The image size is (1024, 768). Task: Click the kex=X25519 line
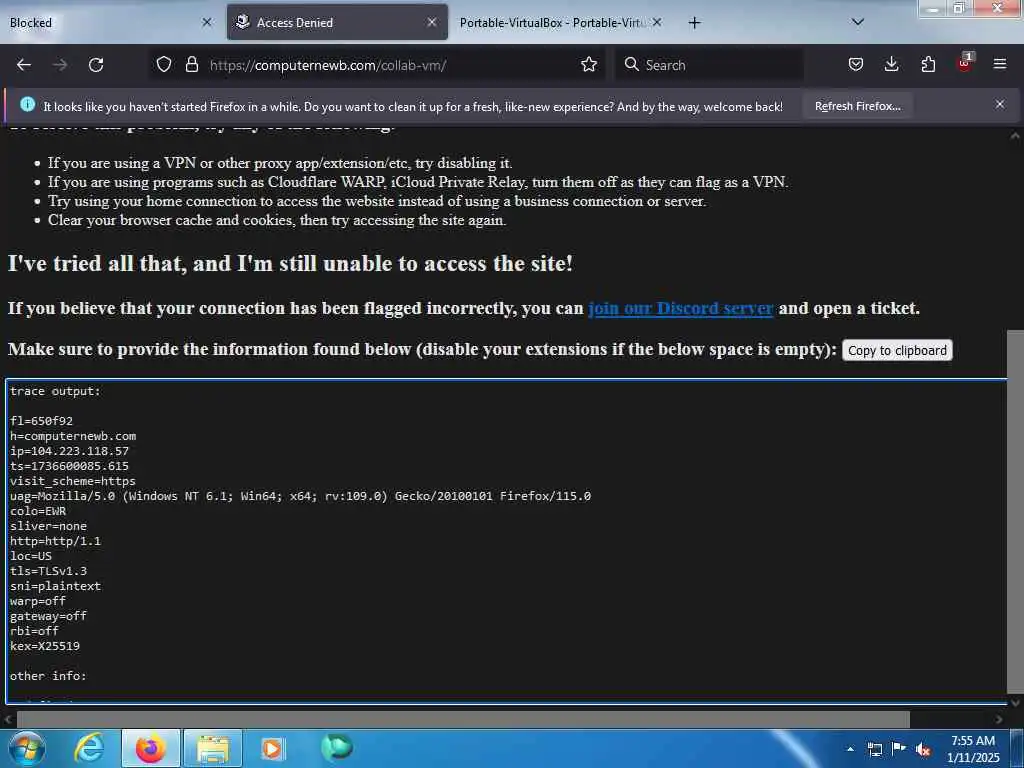(45, 647)
